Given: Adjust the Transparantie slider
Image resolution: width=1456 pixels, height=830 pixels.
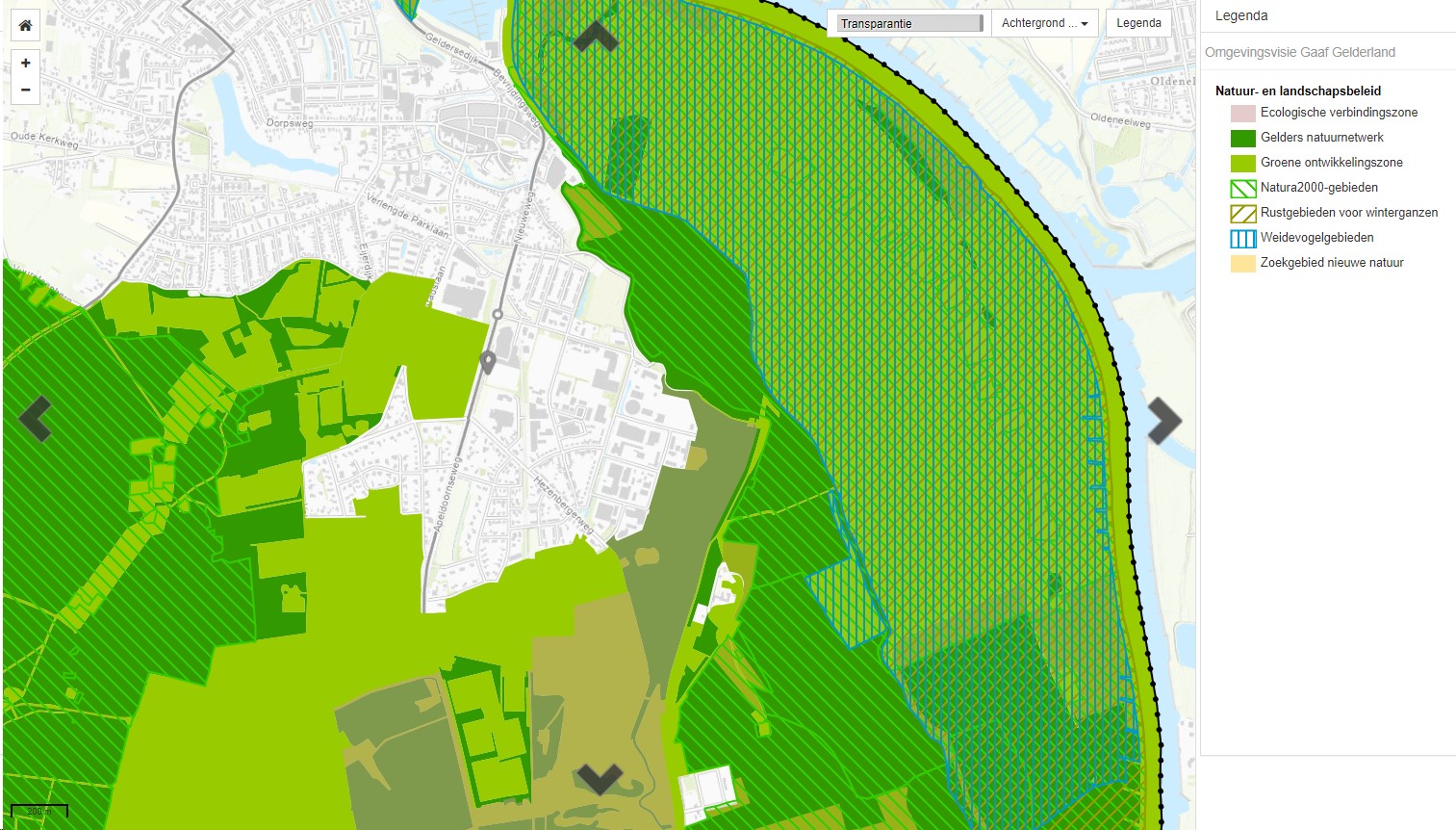Looking at the screenshot, I should 909,23.
